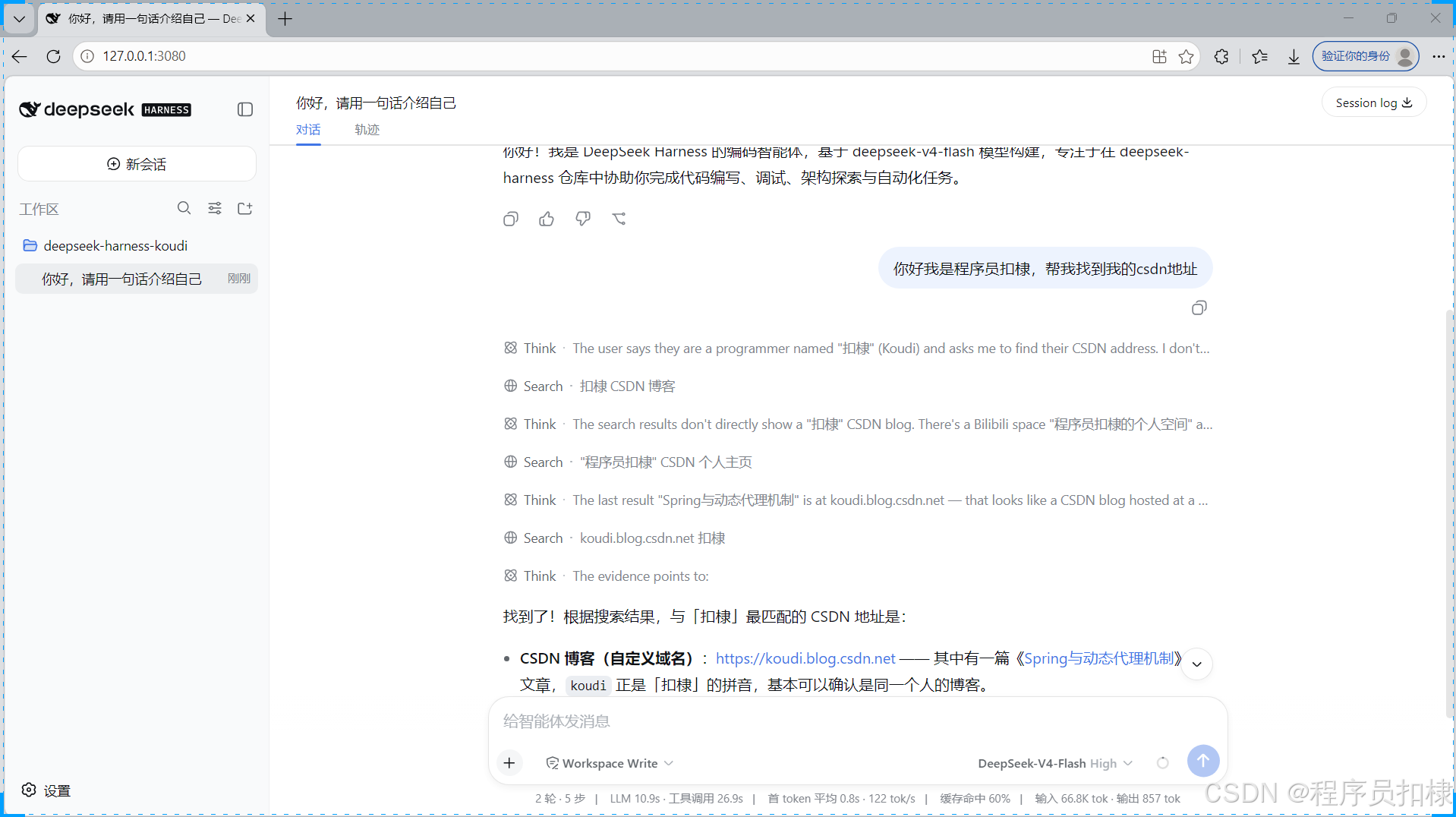1456x817 pixels.
Task: Copy the user message about CSDN address
Action: point(1199,308)
